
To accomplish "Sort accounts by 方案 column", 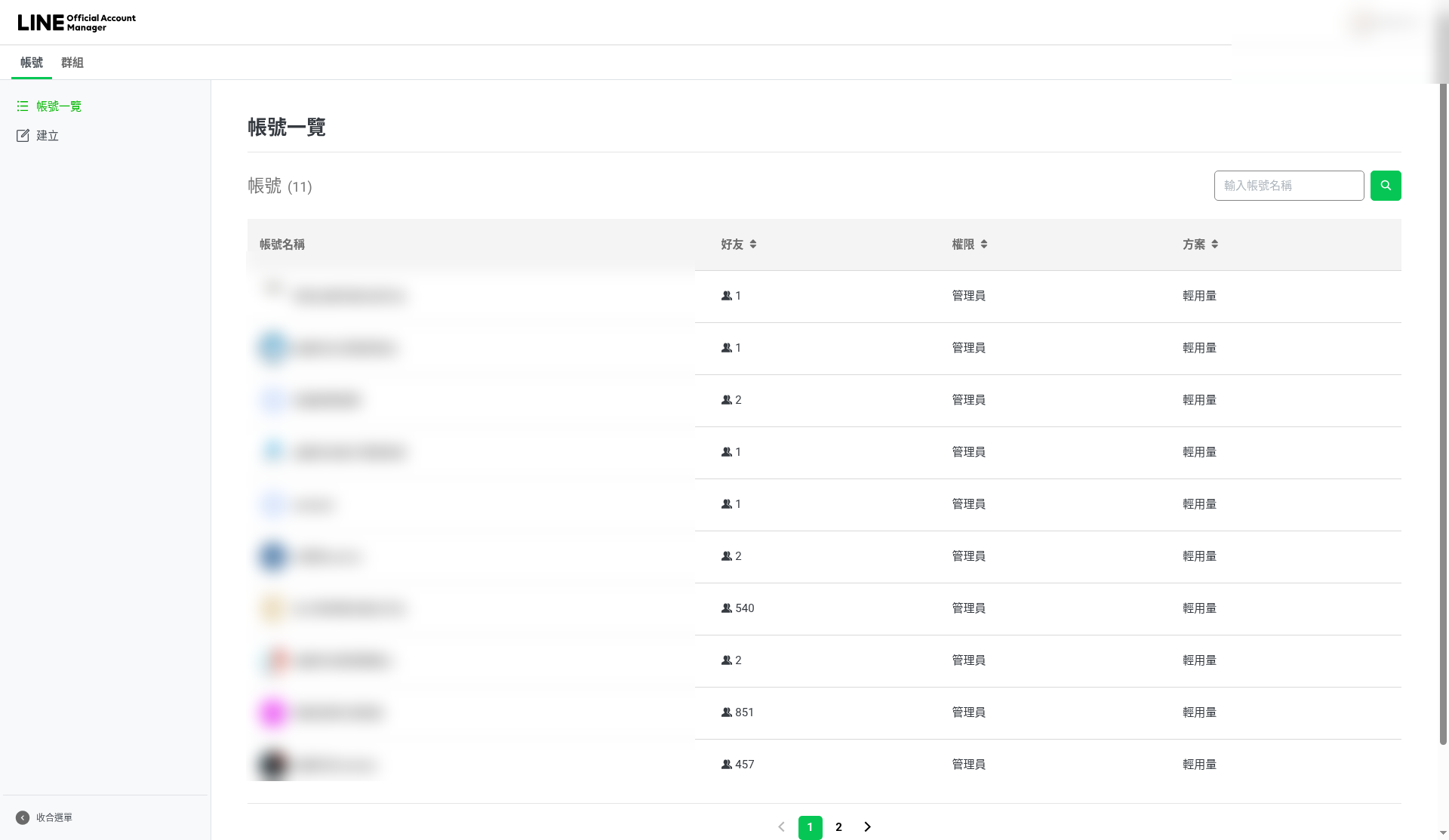I will click(1201, 245).
